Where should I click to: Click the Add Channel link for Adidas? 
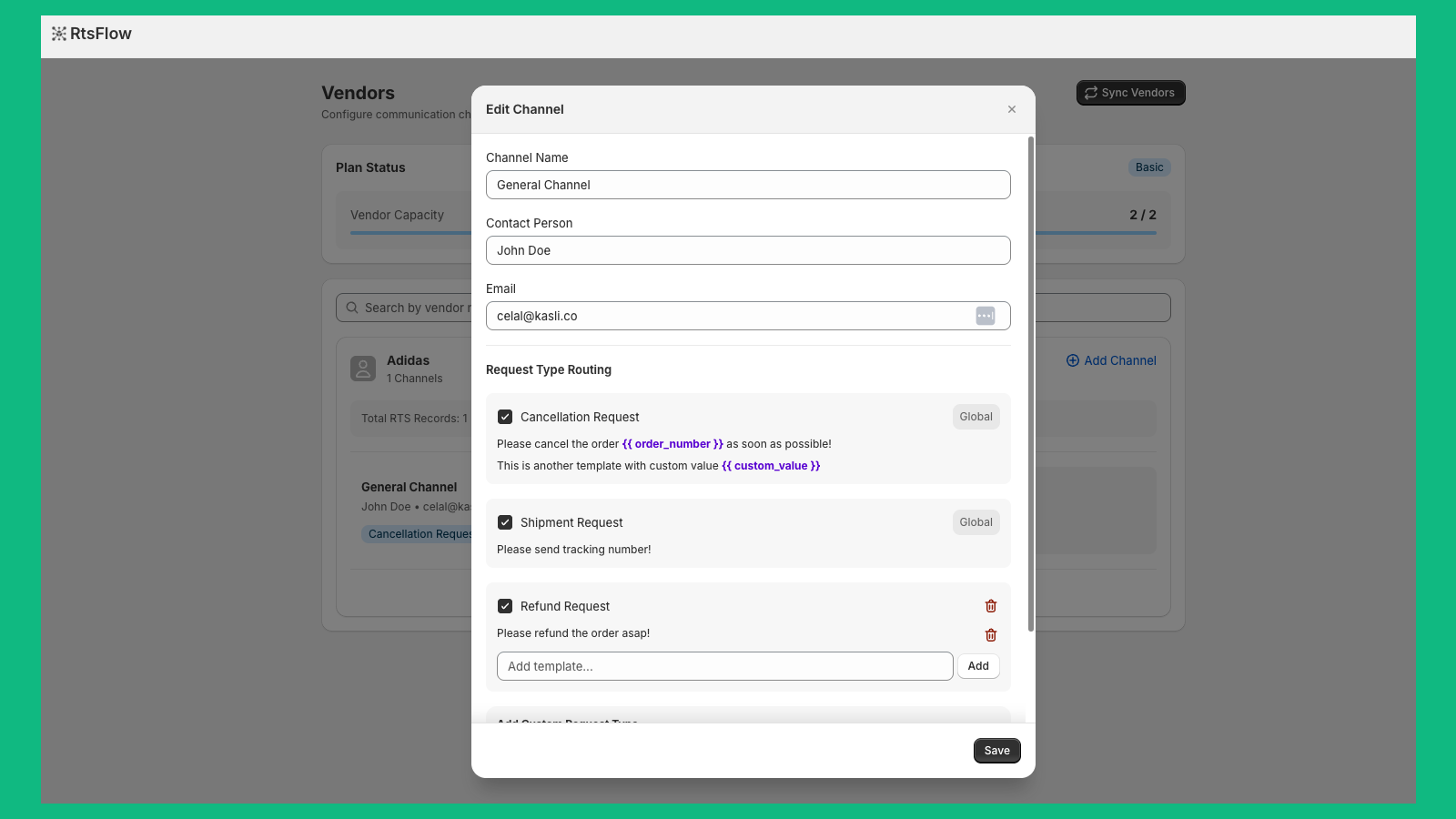[x=1111, y=360]
